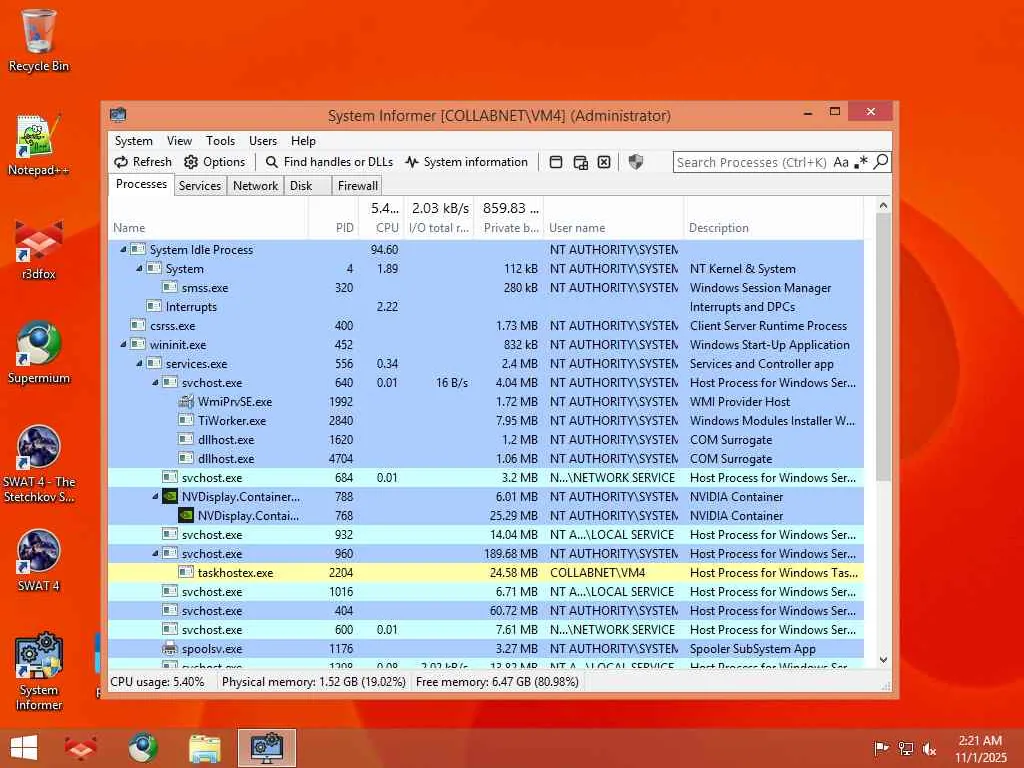The image size is (1024, 768).
Task: Focus the Search Processes field
Action: pyautogui.click(x=752, y=162)
